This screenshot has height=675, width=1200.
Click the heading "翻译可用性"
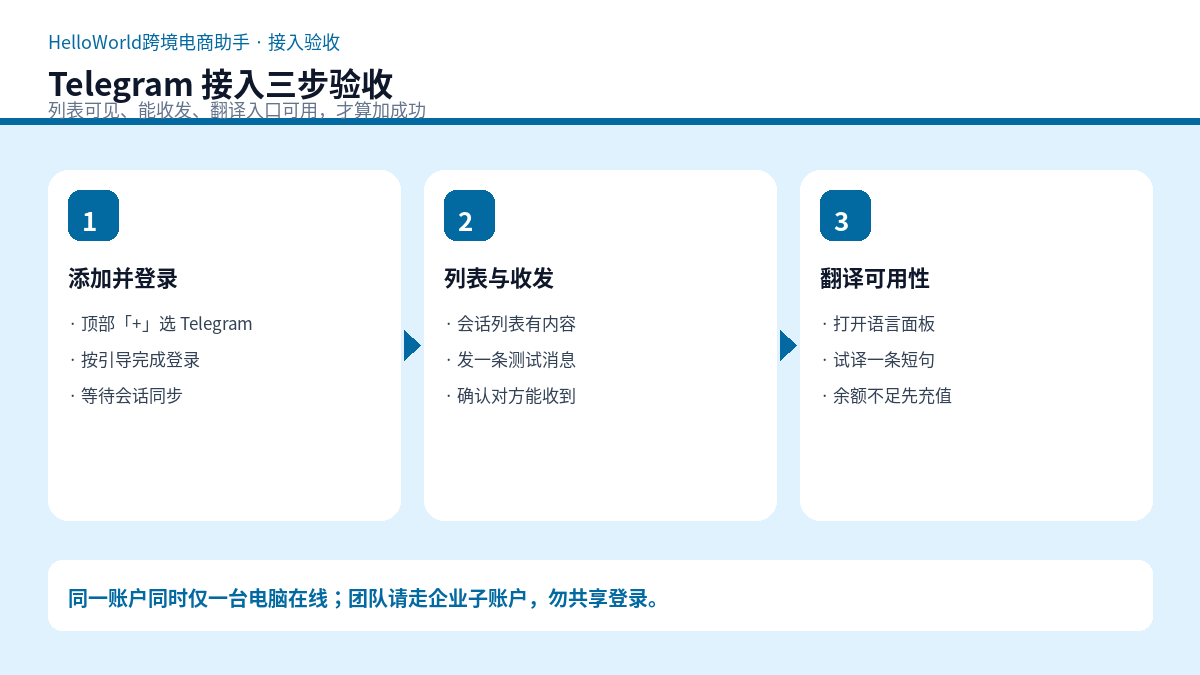tap(875, 279)
